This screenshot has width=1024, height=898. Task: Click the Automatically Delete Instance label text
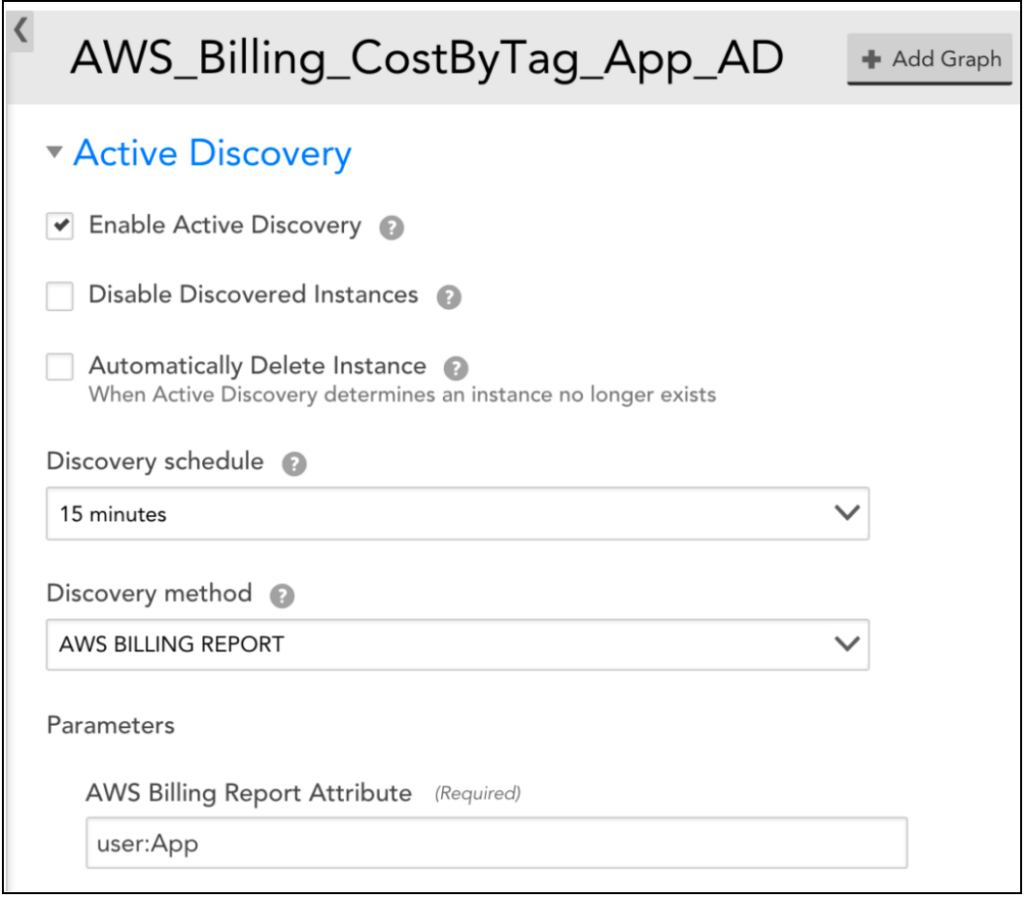(257, 366)
